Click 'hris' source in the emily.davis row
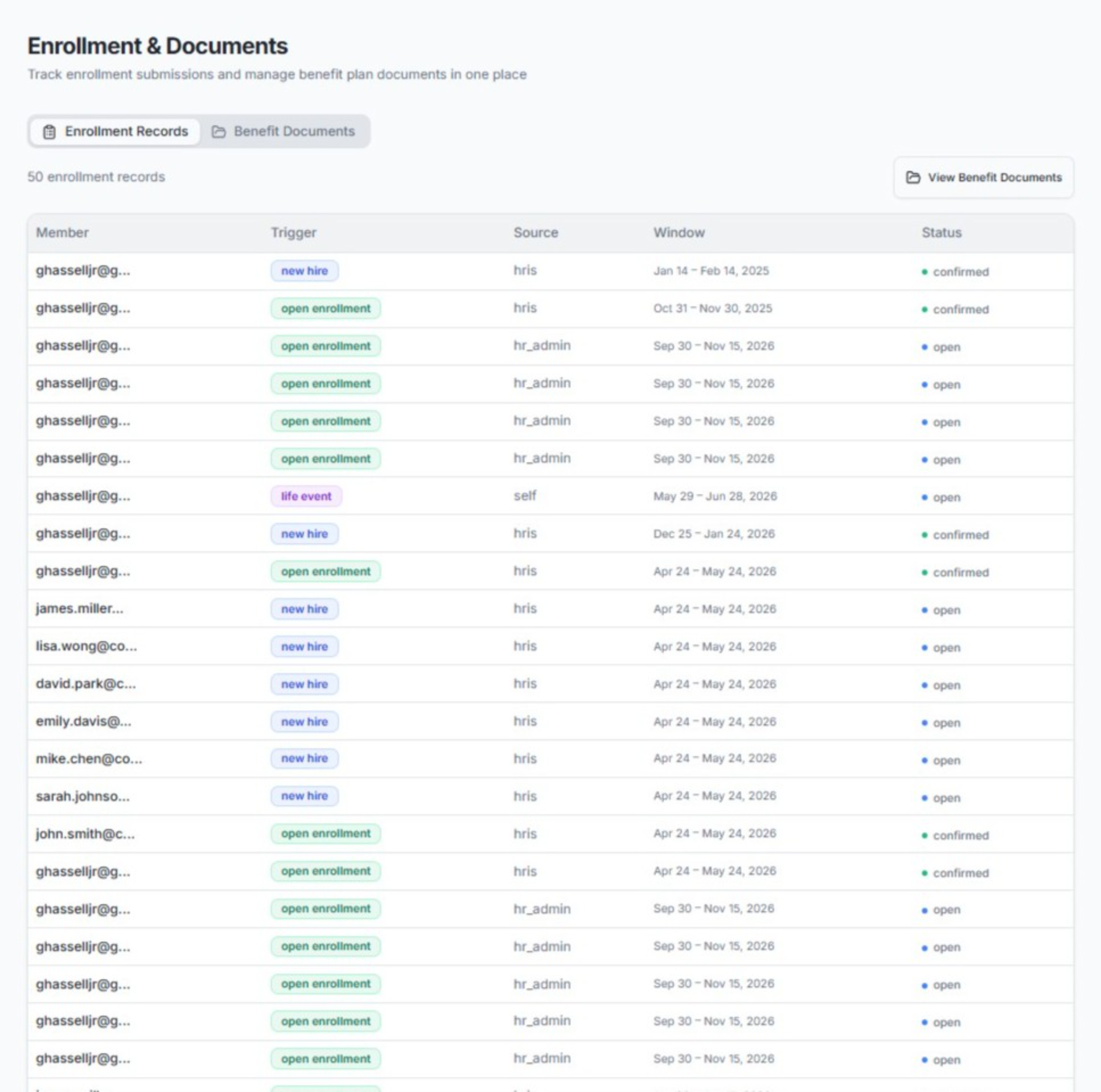The width and height of the screenshot is (1101, 1092). click(525, 721)
